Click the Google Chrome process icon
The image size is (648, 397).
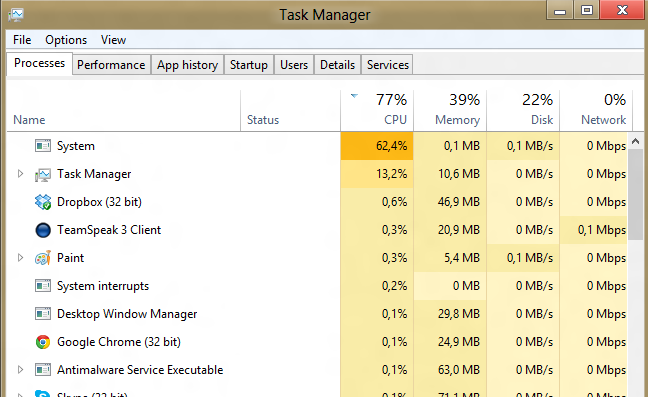point(43,342)
